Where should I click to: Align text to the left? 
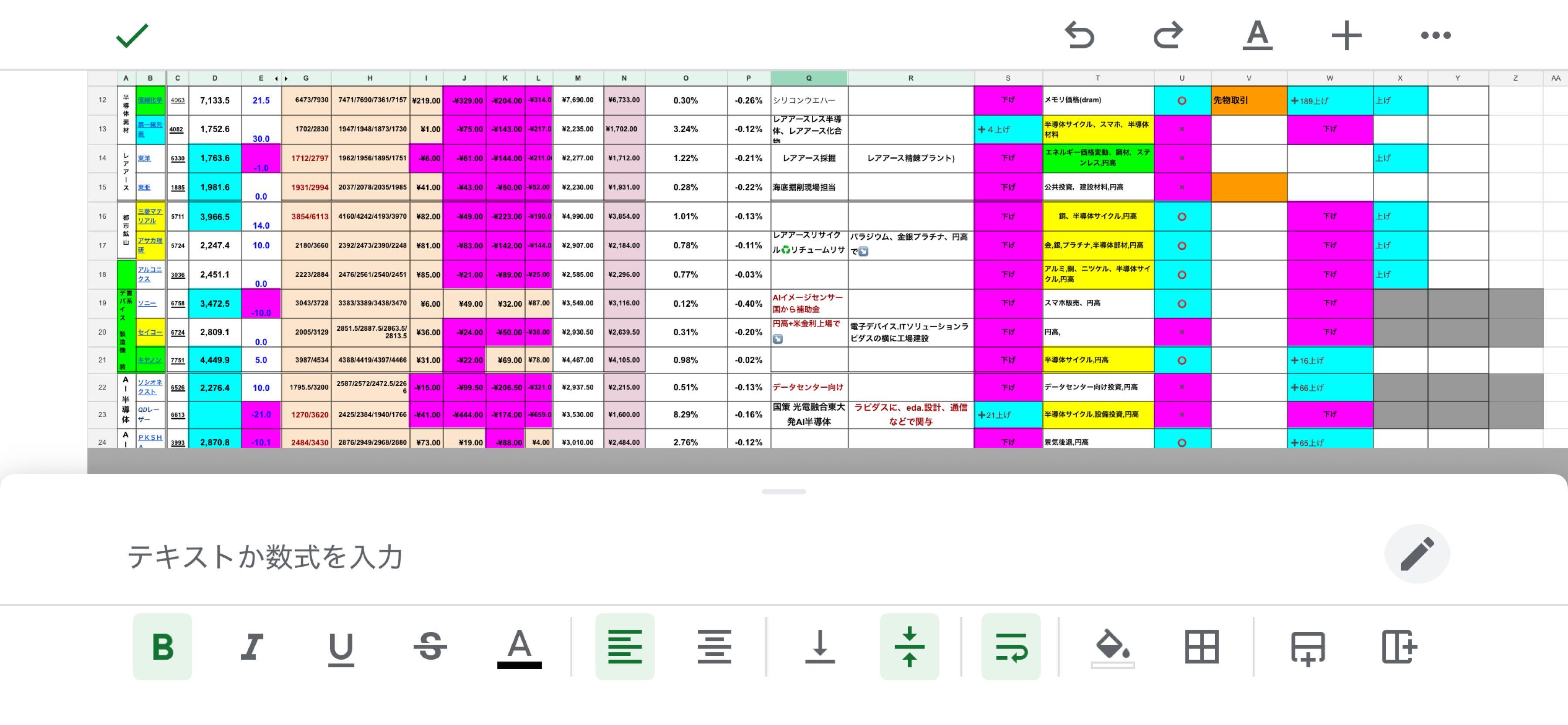[x=625, y=647]
